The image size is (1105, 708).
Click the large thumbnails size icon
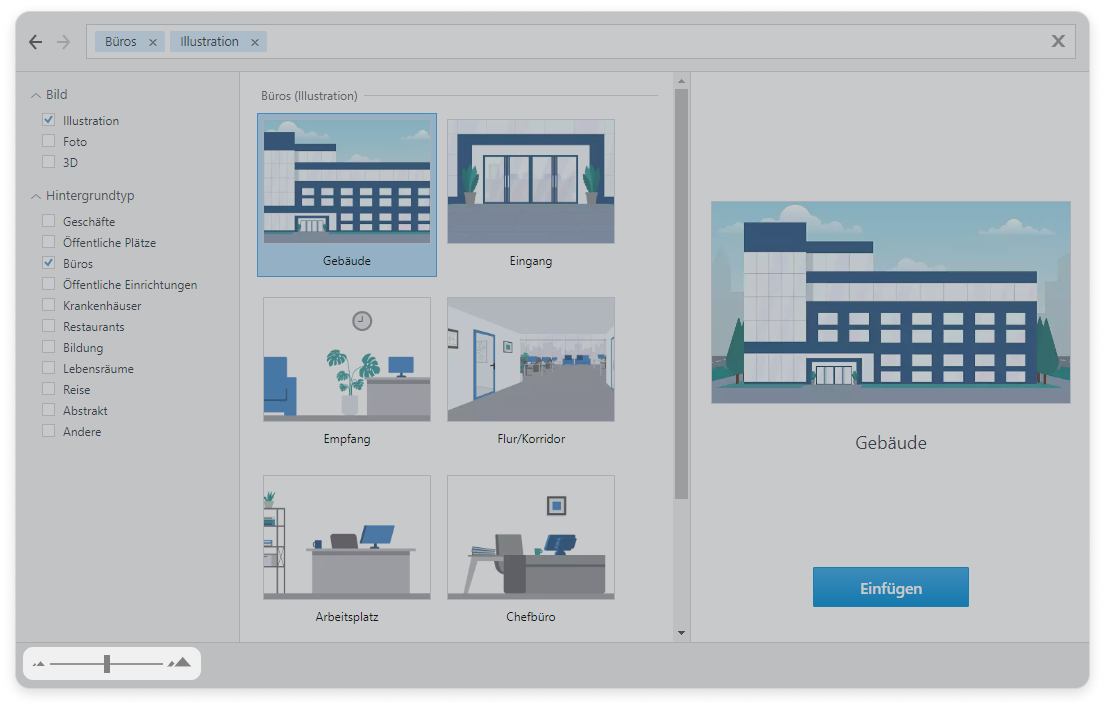pyautogui.click(x=180, y=662)
